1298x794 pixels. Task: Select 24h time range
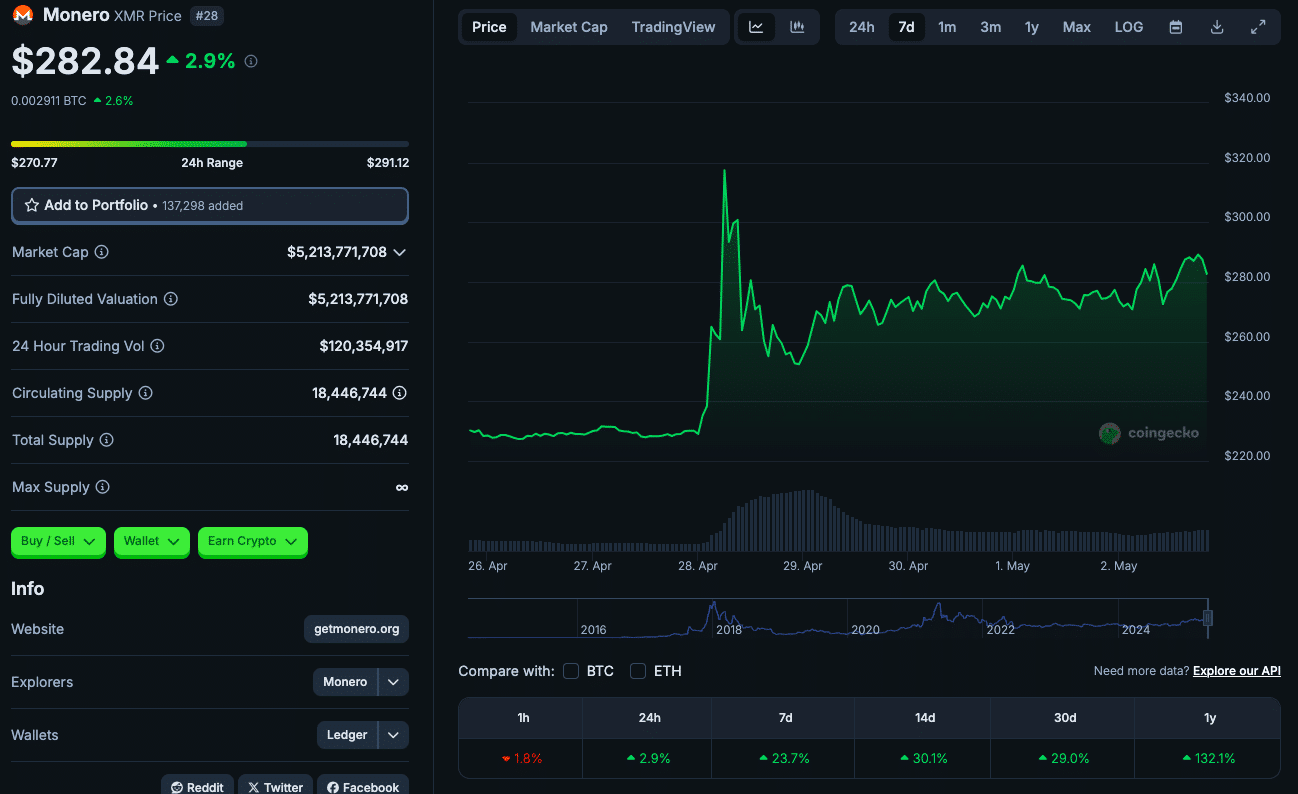862,27
